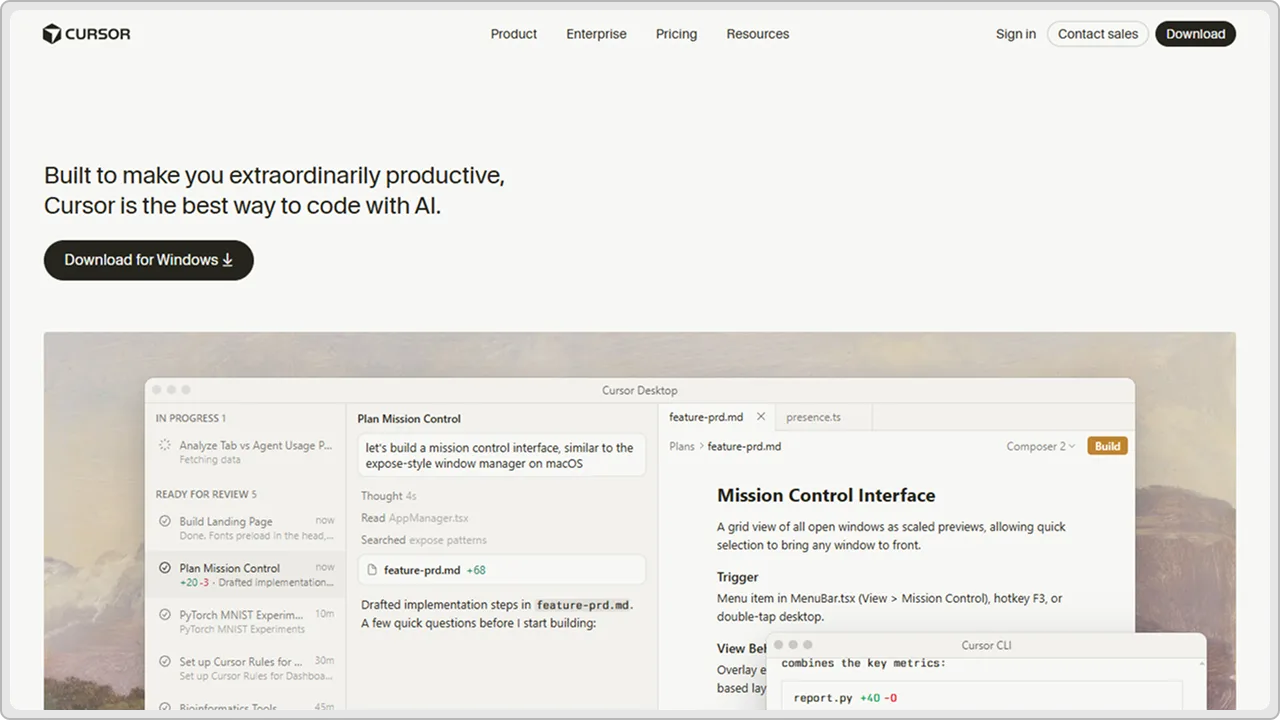
Task: Expand the Thought 4s reasoning section
Action: click(389, 496)
